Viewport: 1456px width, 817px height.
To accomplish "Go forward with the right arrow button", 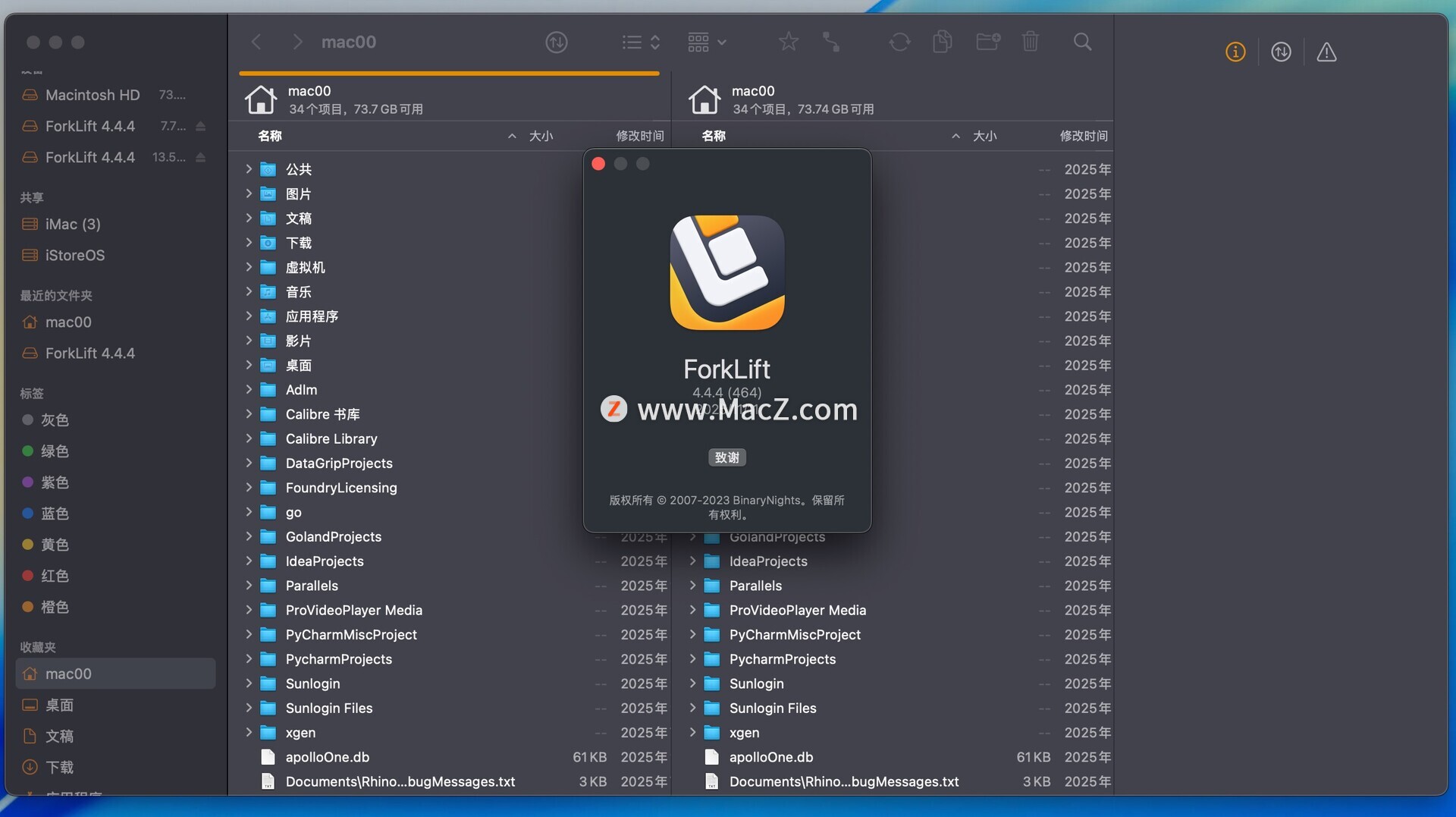I will click(297, 42).
